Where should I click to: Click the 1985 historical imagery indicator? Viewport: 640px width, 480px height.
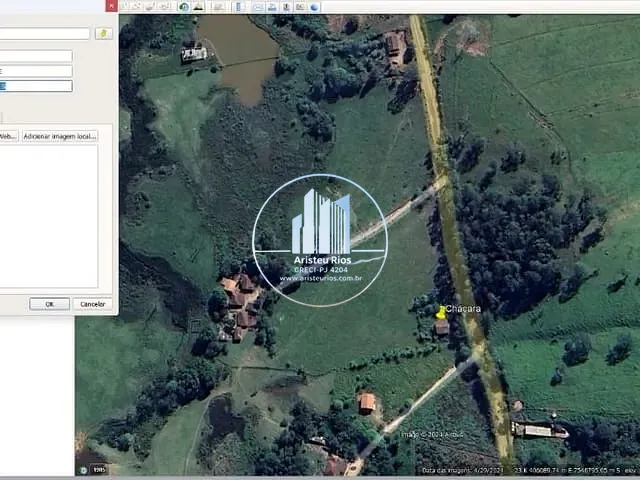point(99,470)
